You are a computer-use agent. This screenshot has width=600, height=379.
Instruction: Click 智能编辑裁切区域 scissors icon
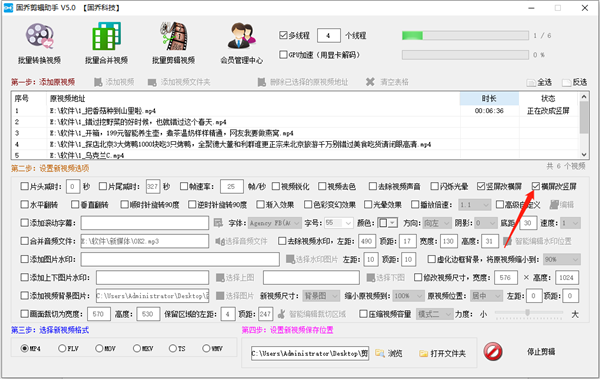pyautogui.click(x=281, y=314)
